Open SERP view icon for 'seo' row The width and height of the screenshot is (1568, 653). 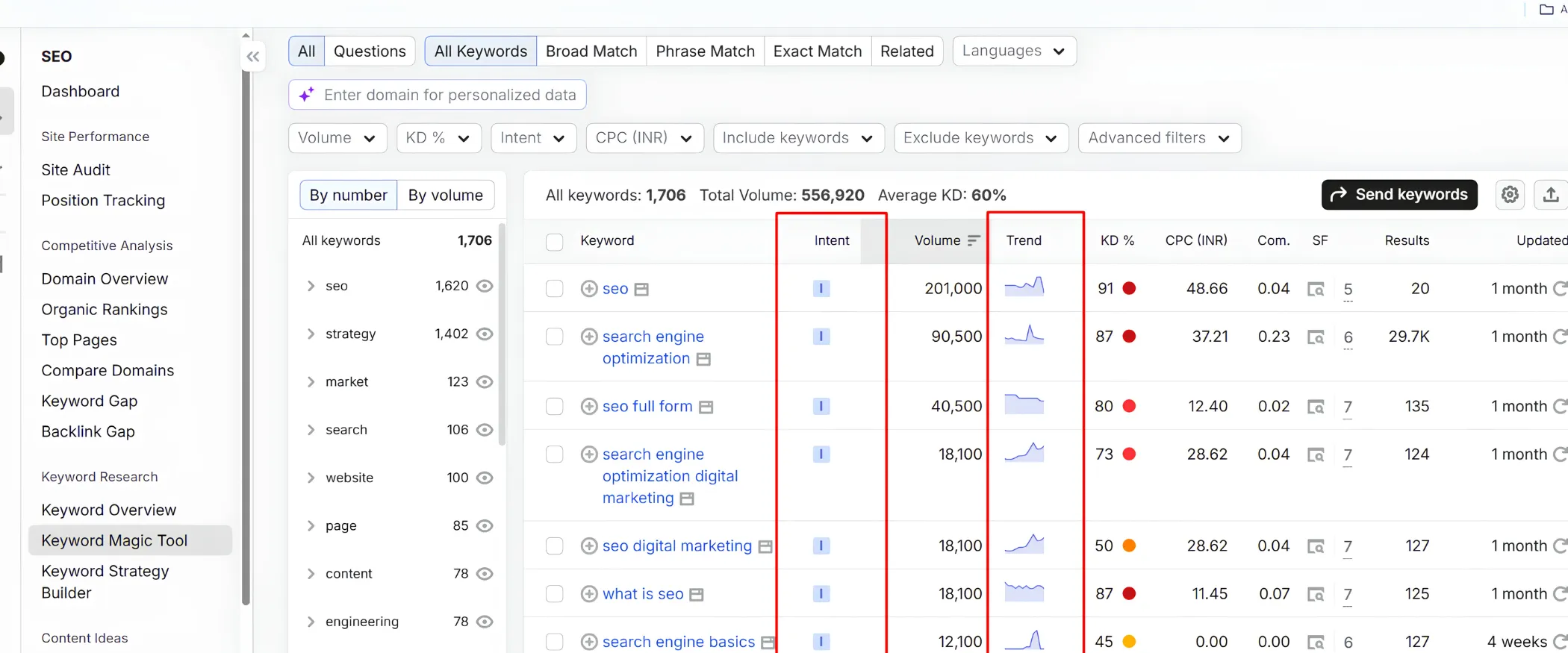(1316, 289)
